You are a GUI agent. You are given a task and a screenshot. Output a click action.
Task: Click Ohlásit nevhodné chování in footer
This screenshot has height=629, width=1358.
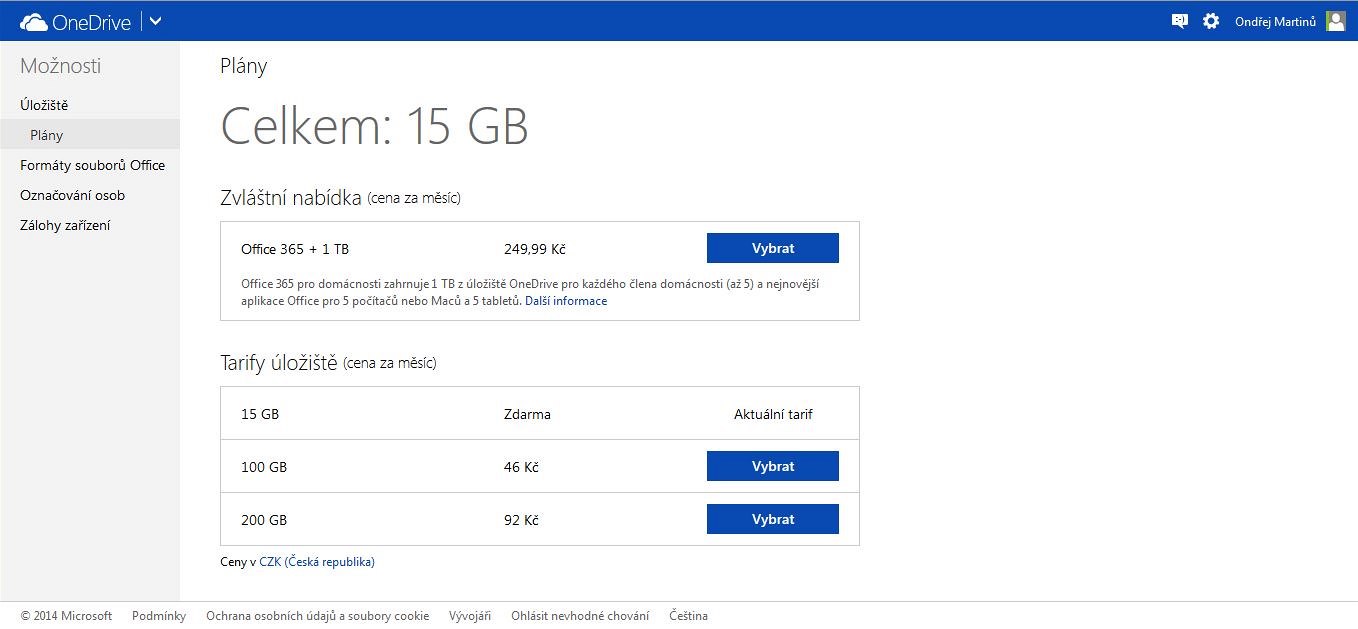580,616
